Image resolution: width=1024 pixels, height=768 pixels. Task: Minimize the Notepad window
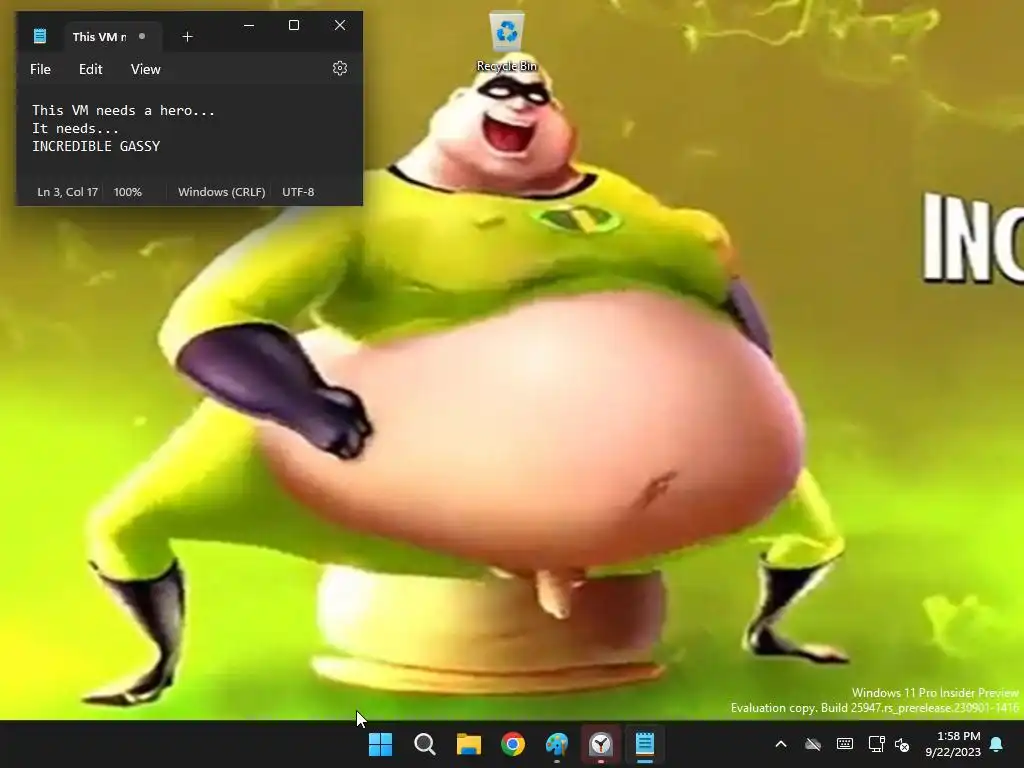click(249, 25)
